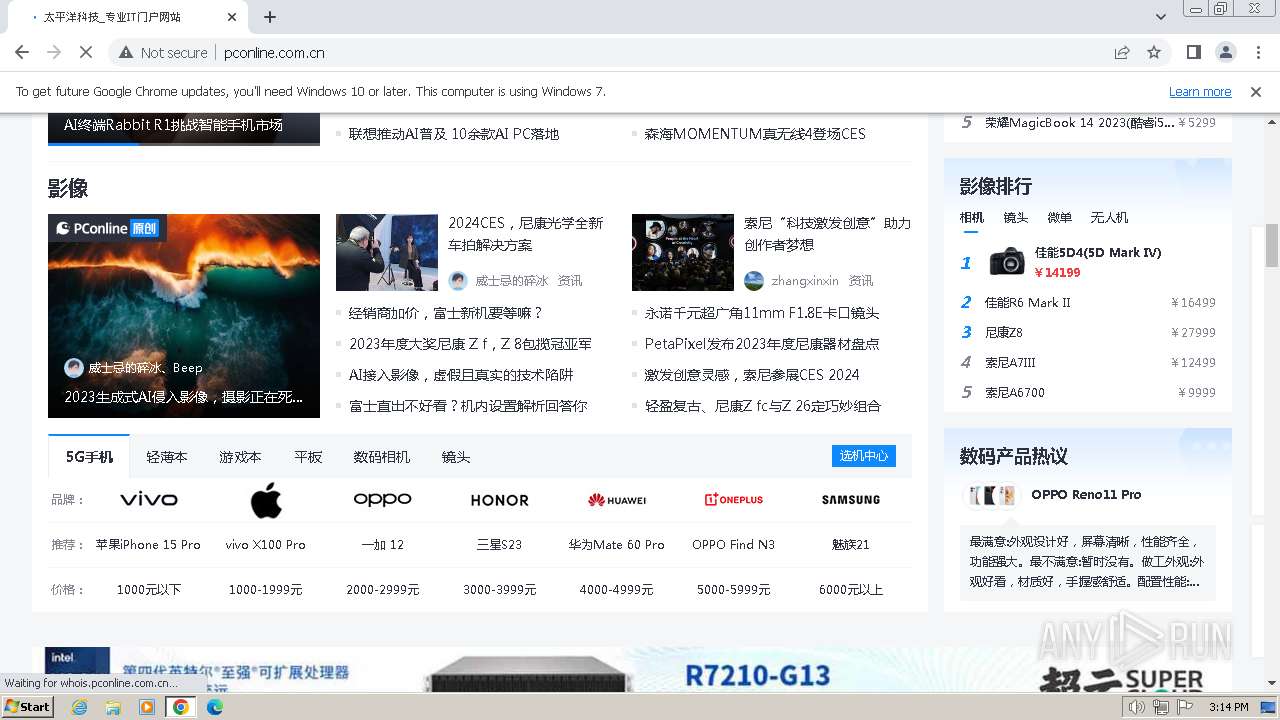Click the OPPO brand logo
This screenshot has width=1280, height=720.
pos(383,499)
